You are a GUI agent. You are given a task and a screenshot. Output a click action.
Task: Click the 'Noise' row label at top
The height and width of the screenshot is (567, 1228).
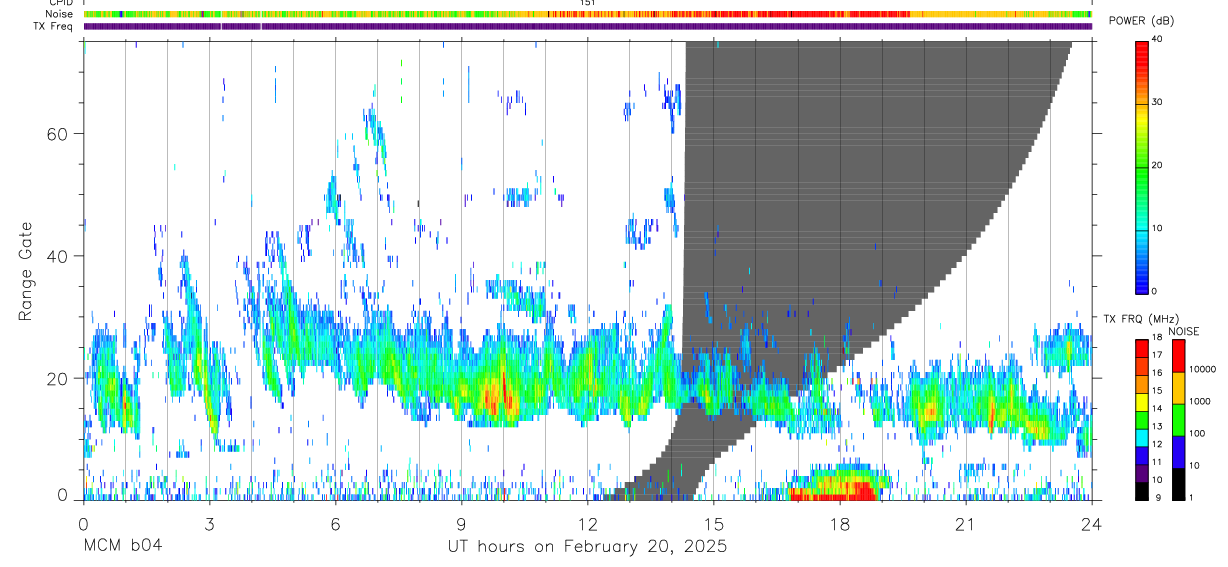(61, 14)
